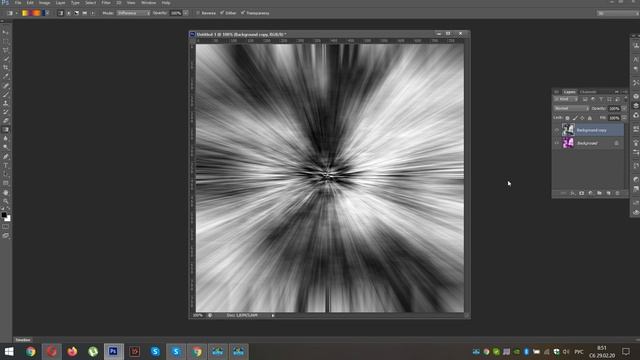The height and width of the screenshot is (360, 640).
Task: Hide the Background copy layer
Action: 557,130
